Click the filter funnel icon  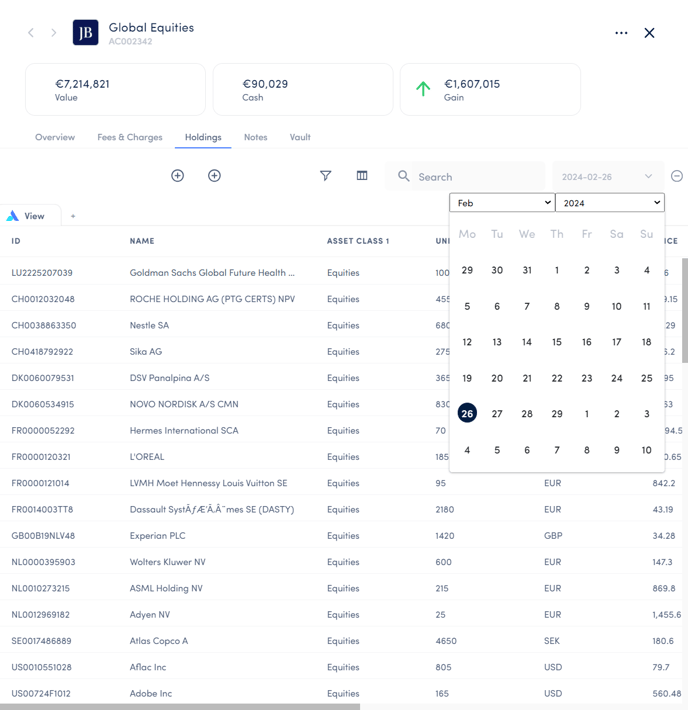coord(325,176)
